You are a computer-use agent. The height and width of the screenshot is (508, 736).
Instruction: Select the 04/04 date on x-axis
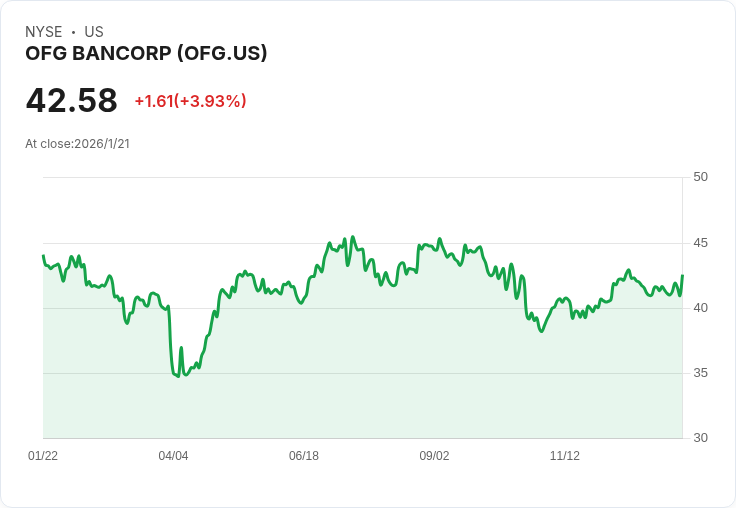(x=173, y=456)
